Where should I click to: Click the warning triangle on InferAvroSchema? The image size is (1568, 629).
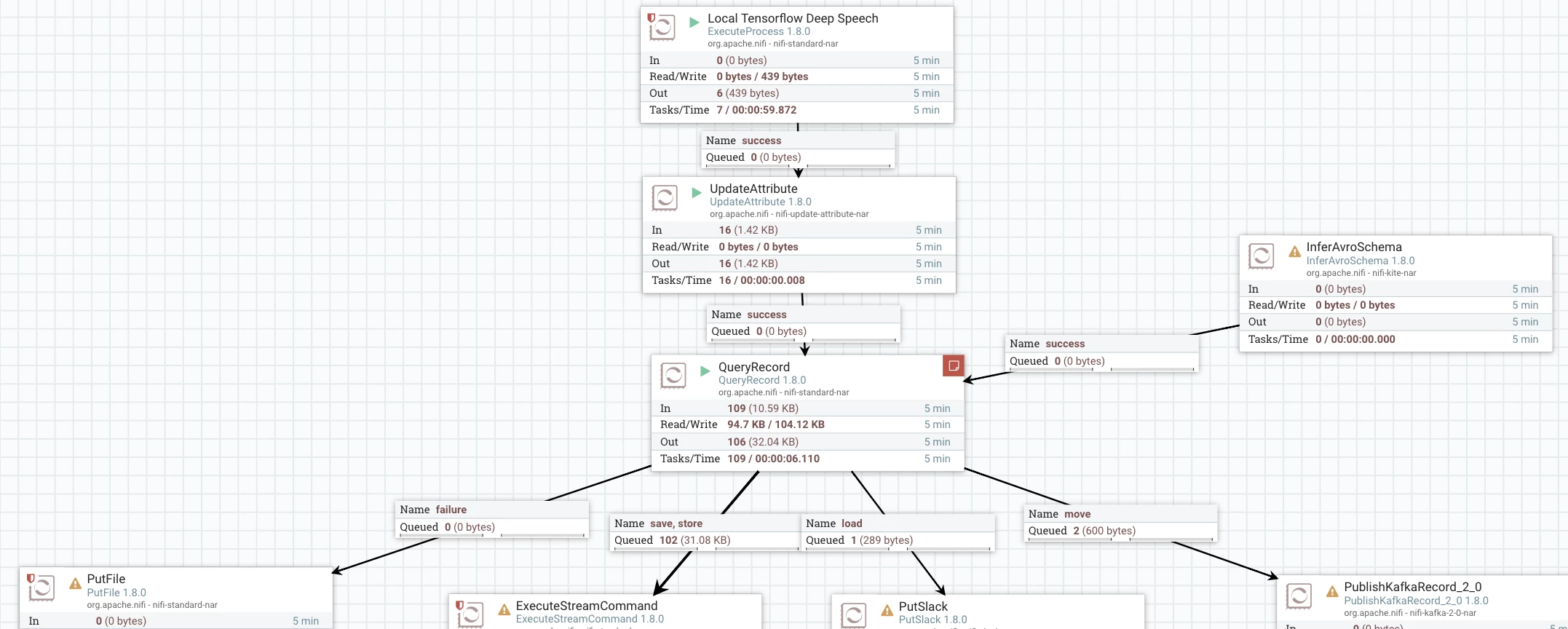click(x=1294, y=252)
